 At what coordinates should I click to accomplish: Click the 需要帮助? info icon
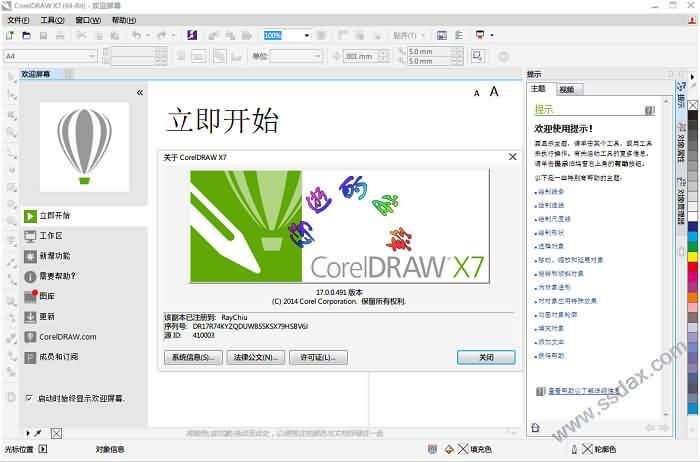[31, 276]
